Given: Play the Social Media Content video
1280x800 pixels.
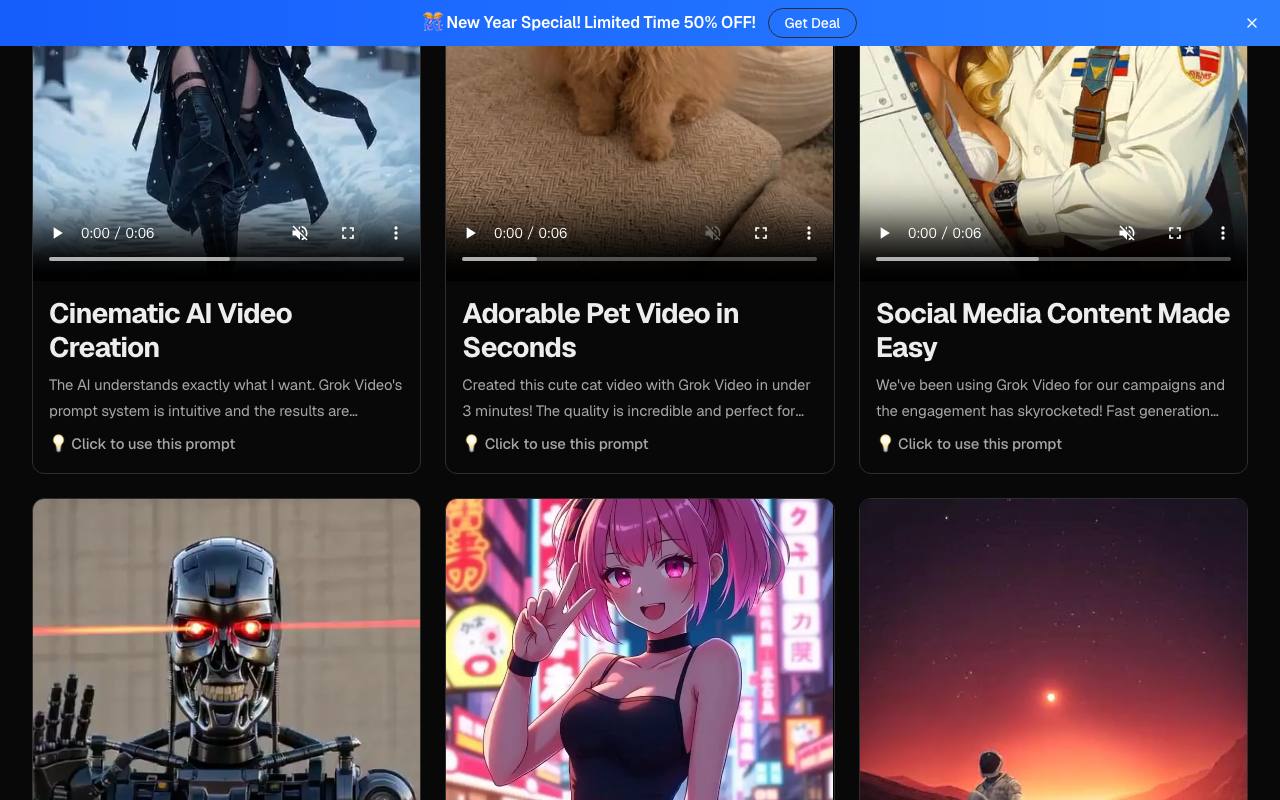Looking at the screenshot, I should (884, 233).
